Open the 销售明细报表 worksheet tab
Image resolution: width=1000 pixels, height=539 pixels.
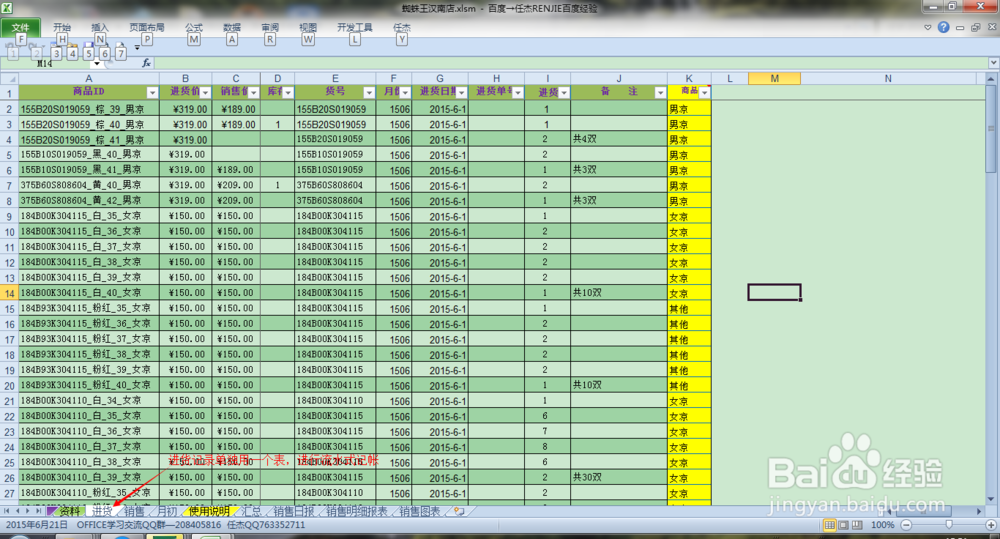pyautogui.click(x=357, y=512)
